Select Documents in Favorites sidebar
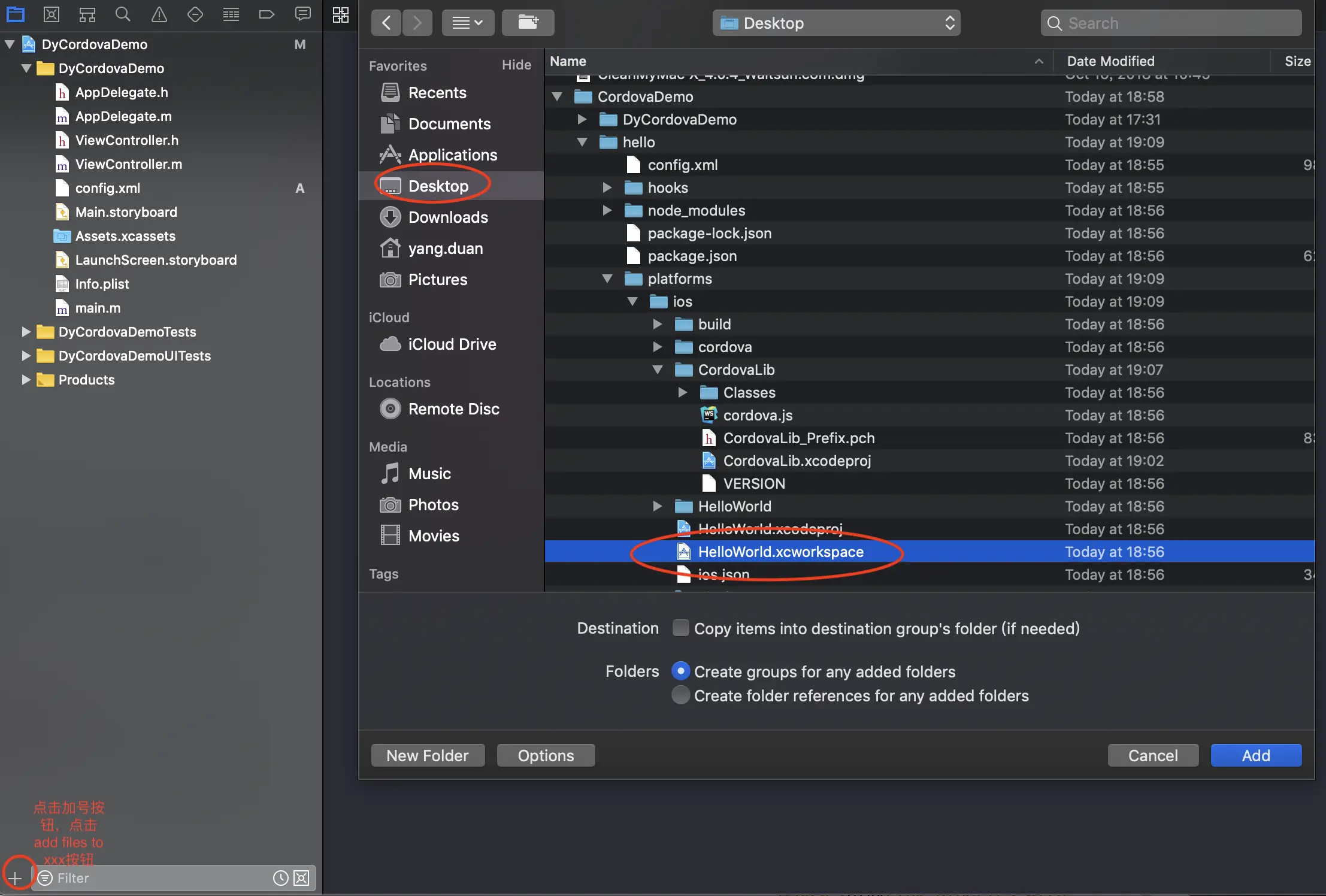Viewport: 1326px width, 896px height. pyautogui.click(x=449, y=123)
